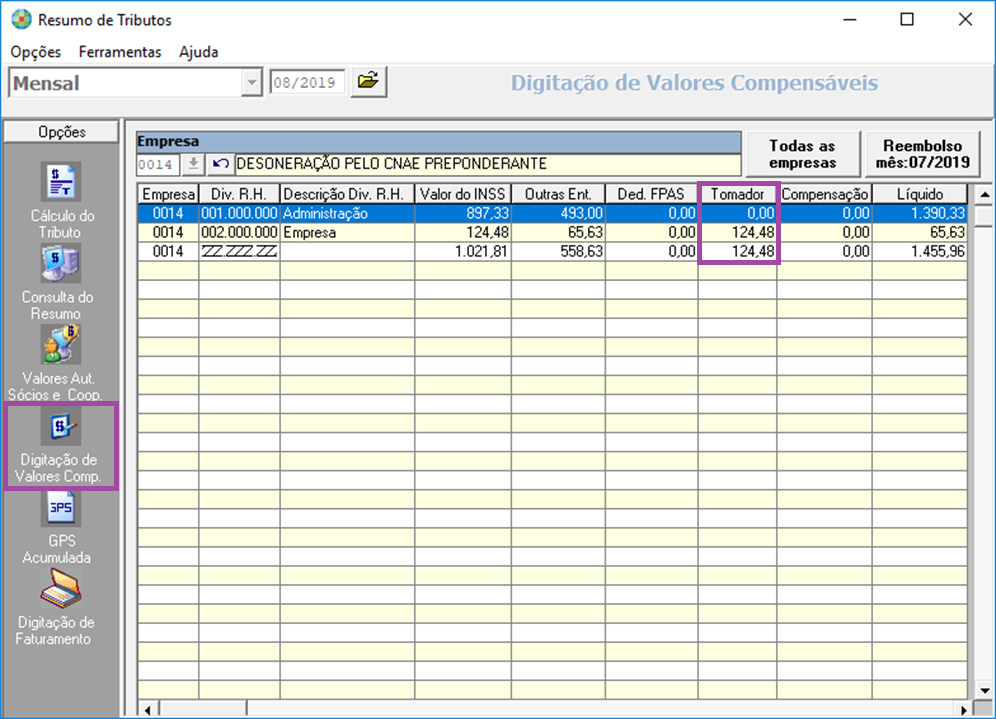Click Líquido value 1.390,33
This screenshot has height=719, width=996.
920,213
